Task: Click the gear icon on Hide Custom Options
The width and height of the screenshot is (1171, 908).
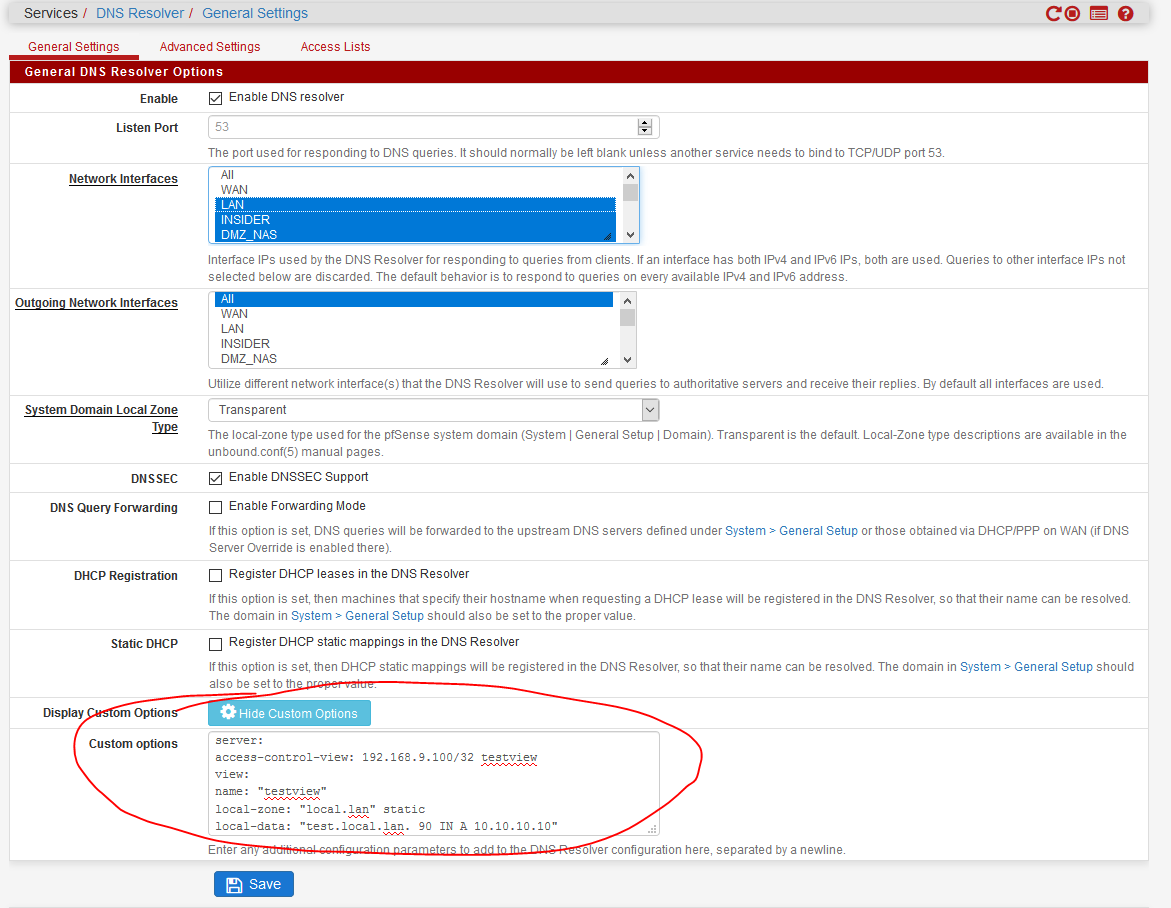Action: point(228,713)
